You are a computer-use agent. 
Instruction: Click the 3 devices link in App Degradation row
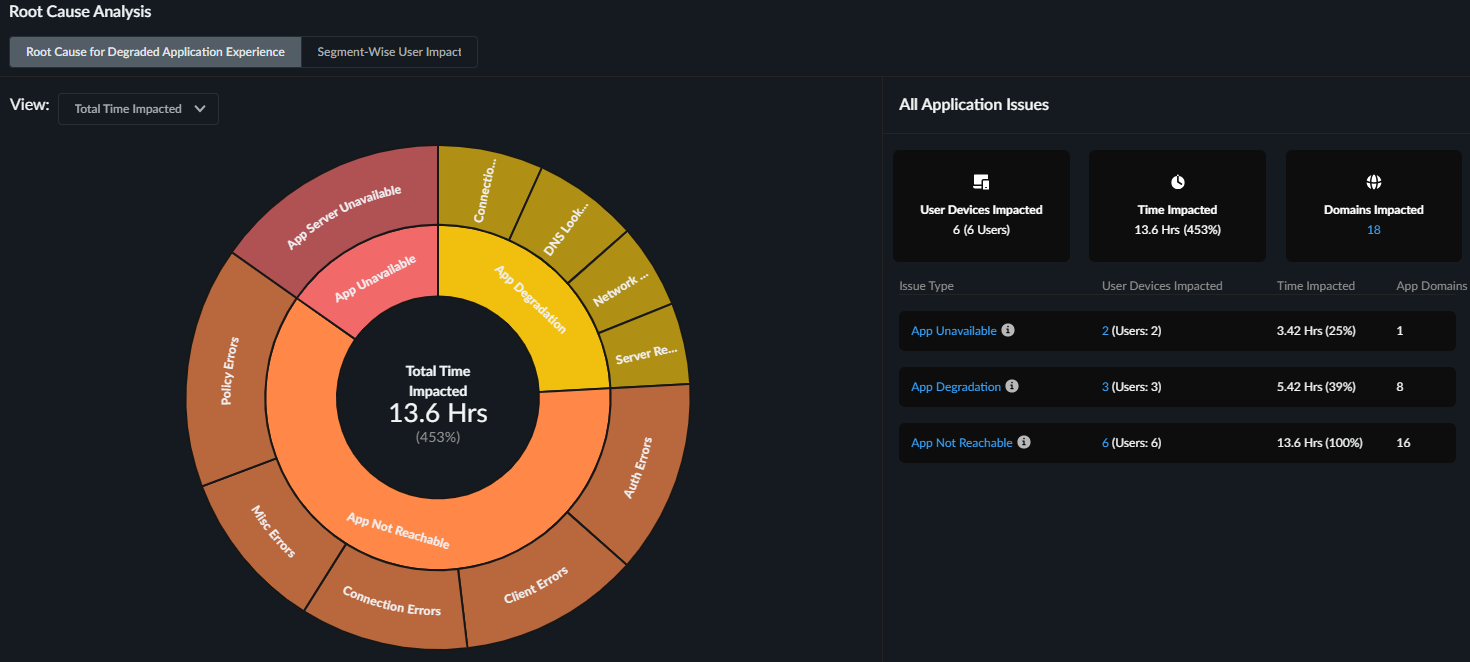[1105, 387]
